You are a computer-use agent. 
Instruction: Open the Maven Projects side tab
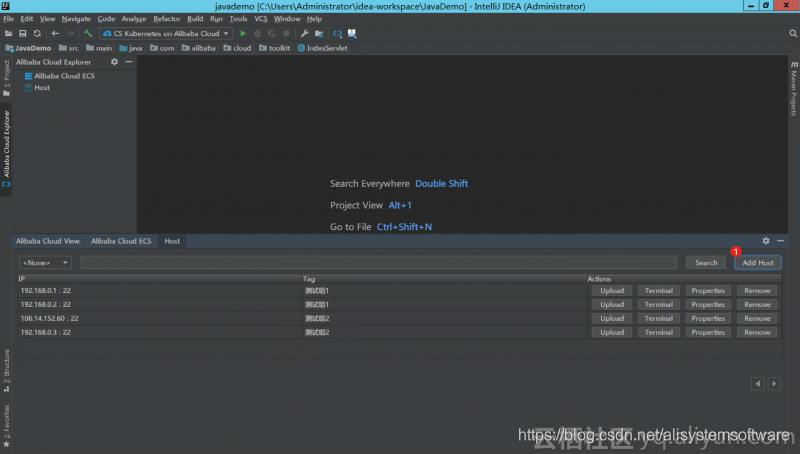(x=794, y=89)
